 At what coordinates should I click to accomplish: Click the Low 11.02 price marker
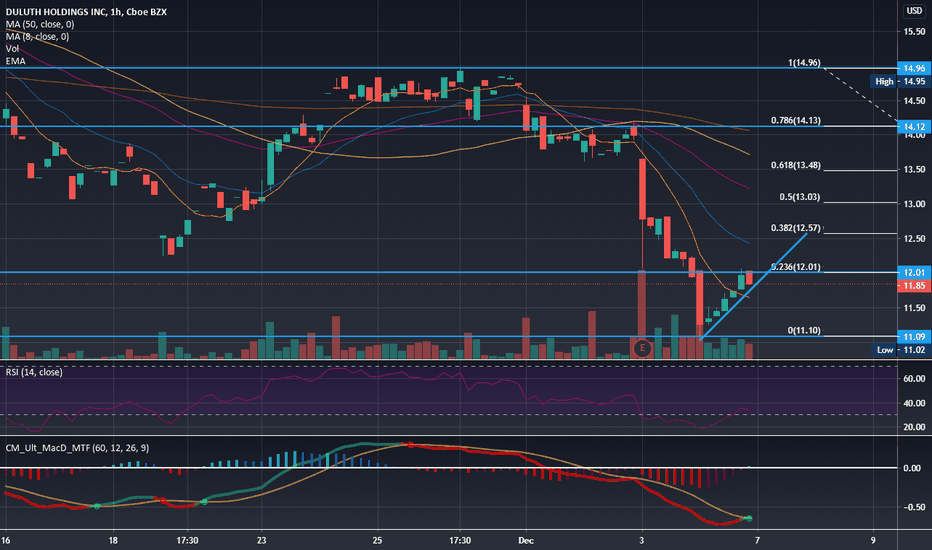pyautogui.click(x=900, y=350)
